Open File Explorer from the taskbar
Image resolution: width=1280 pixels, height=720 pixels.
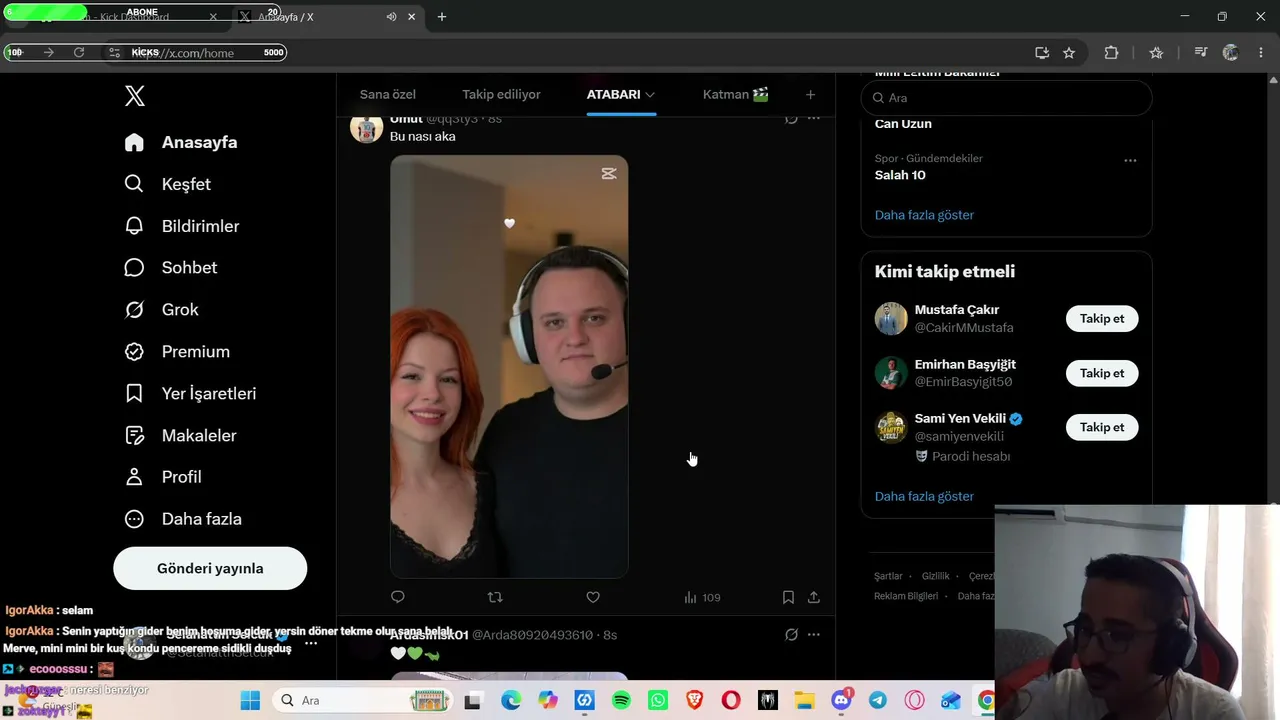pyautogui.click(x=805, y=701)
